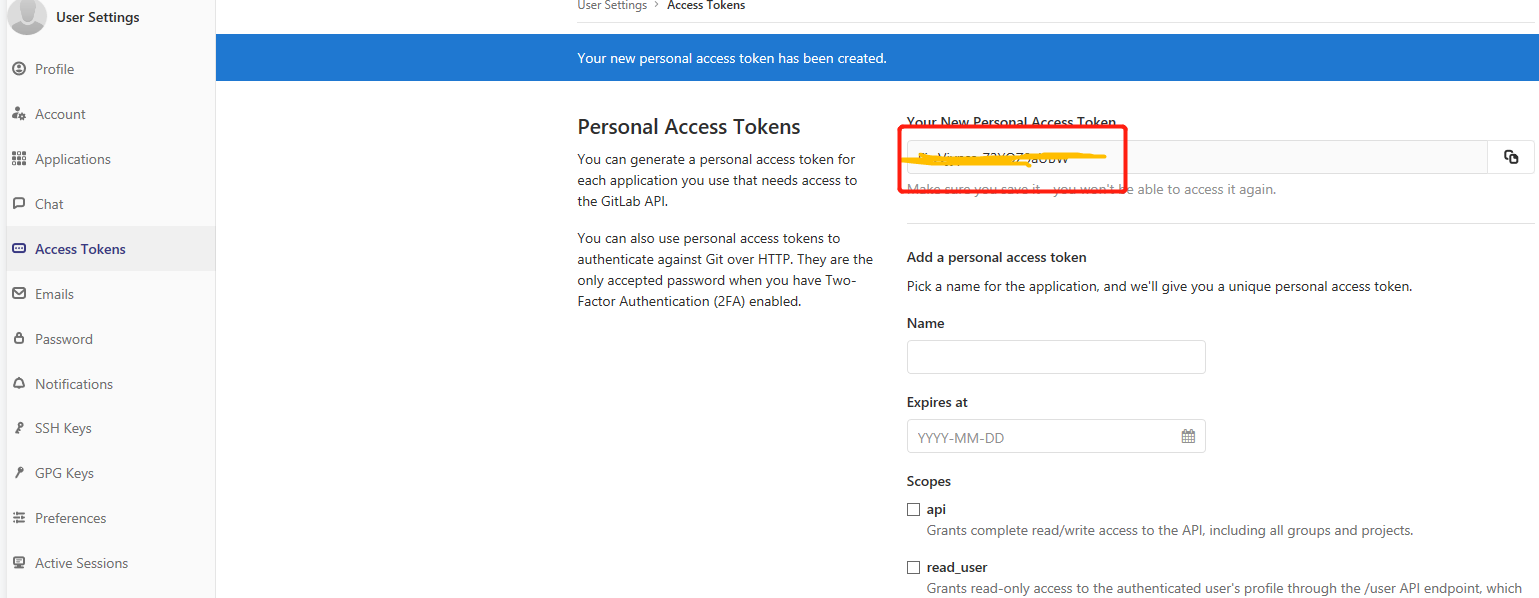Open the SSH Keys section
This screenshot has height=598, width=1539.
[x=63, y=427]
